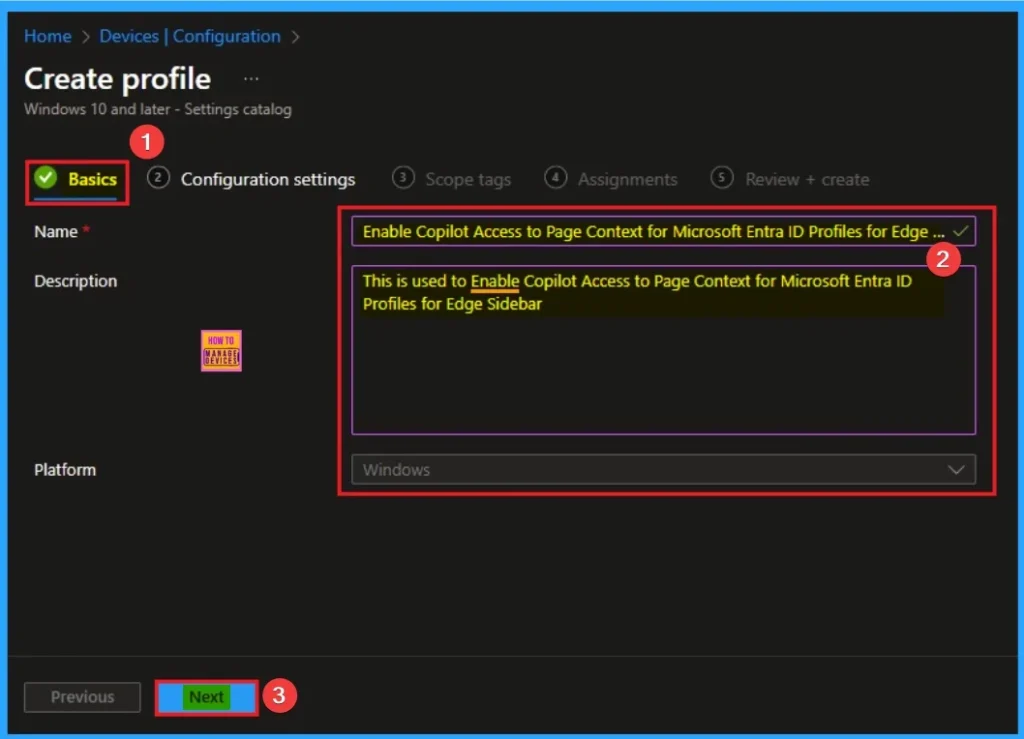Click the step 4 circle icon
This screenshot has width=1024, height=739.
pos(555,178)
